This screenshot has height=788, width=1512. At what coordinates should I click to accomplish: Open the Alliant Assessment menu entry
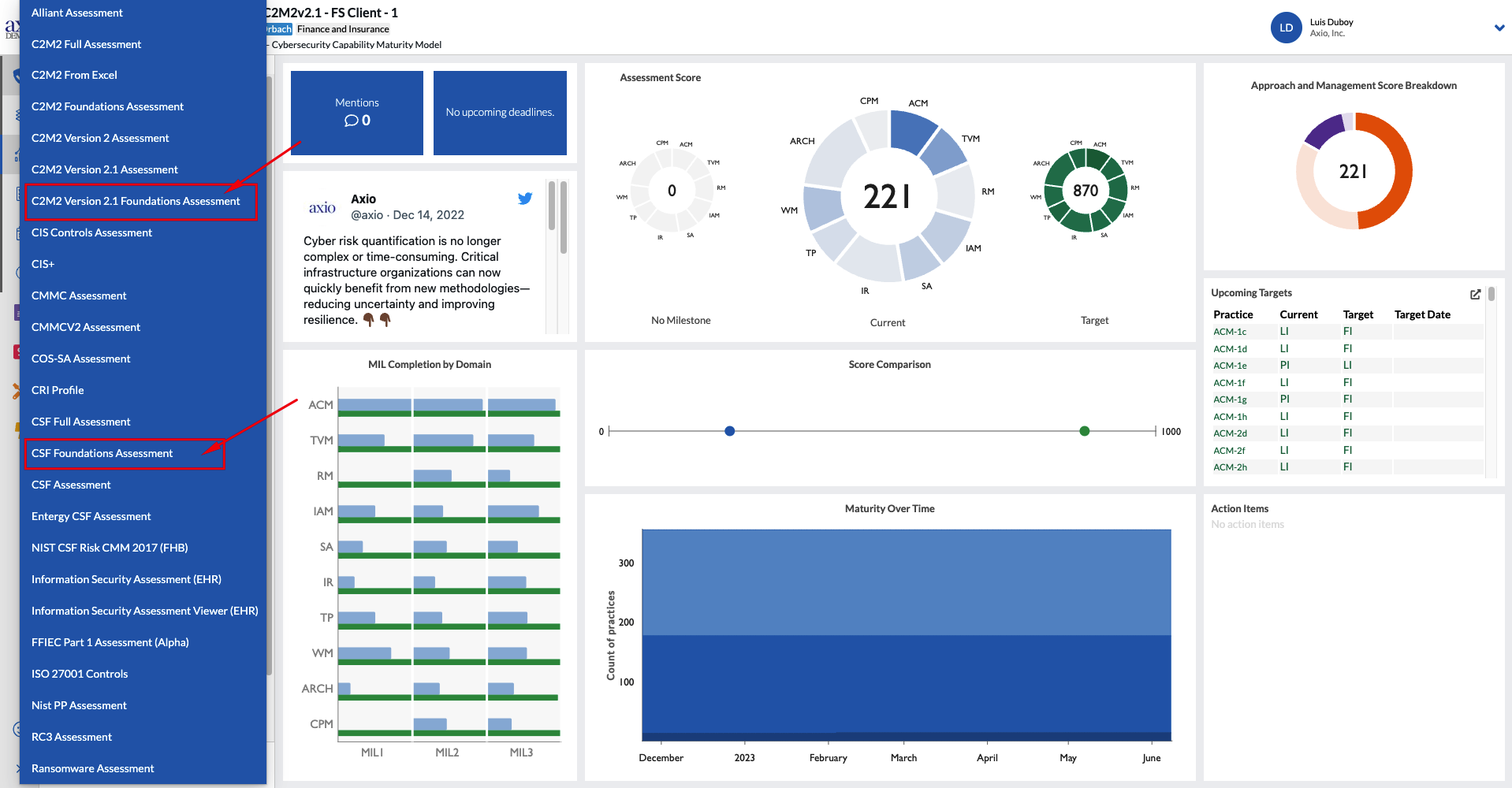coord(77,13)
